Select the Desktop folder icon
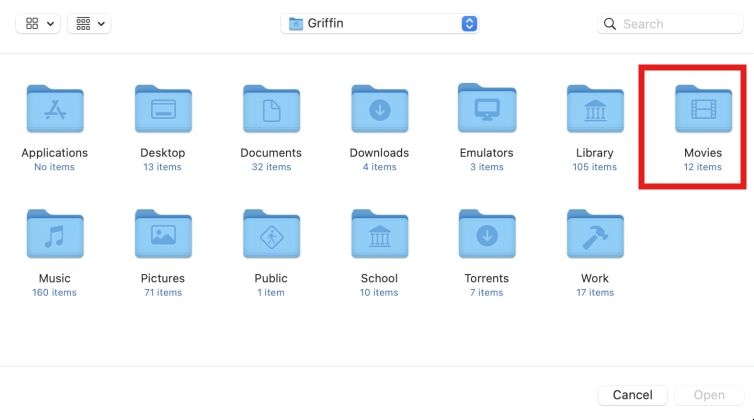This screenshot has height=420, width=754. pyautogui.click(x=163, y=109)
